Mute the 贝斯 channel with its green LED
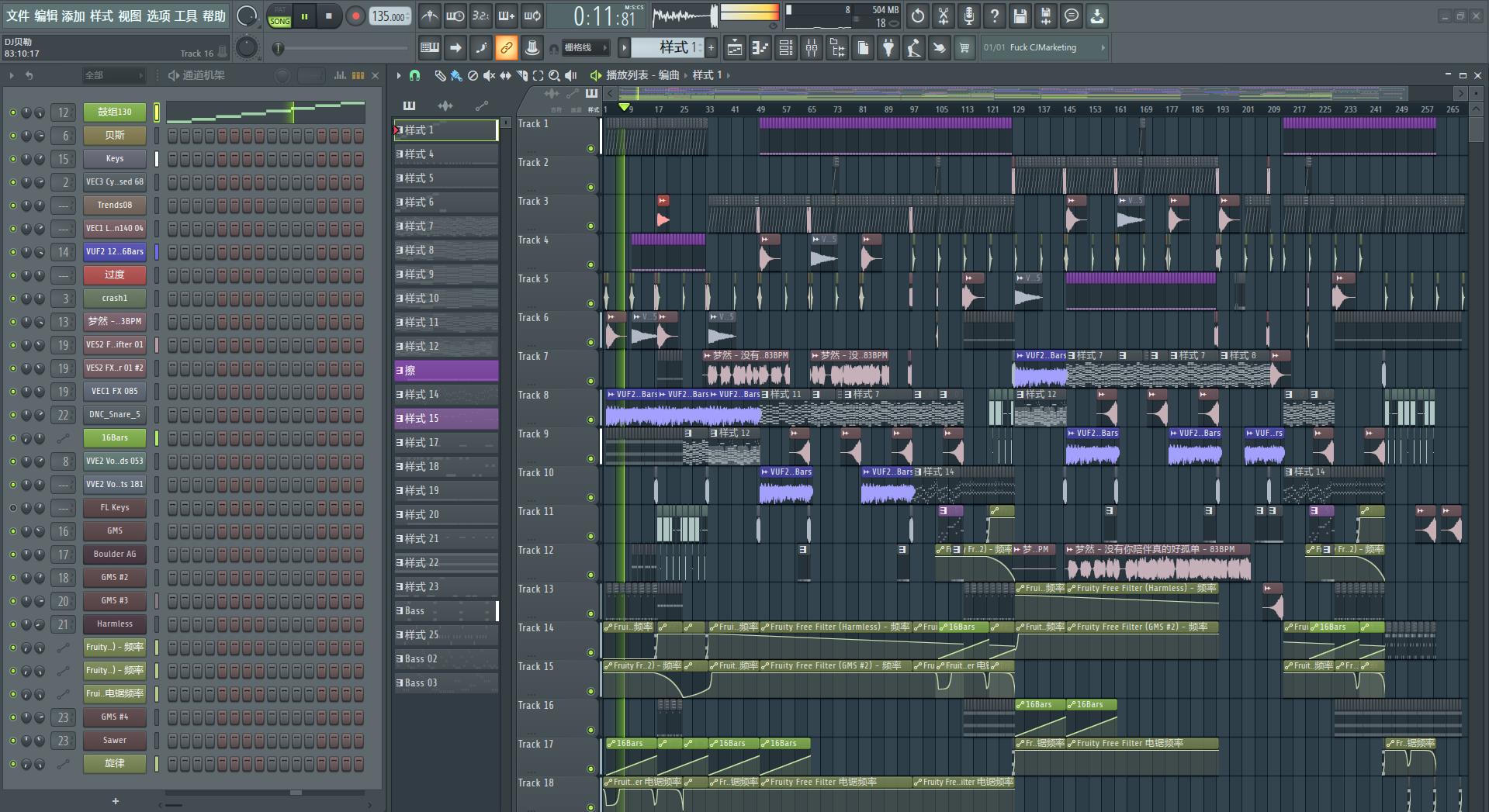The height and width of the screenshot is (812, 1489). pos(12,136)
